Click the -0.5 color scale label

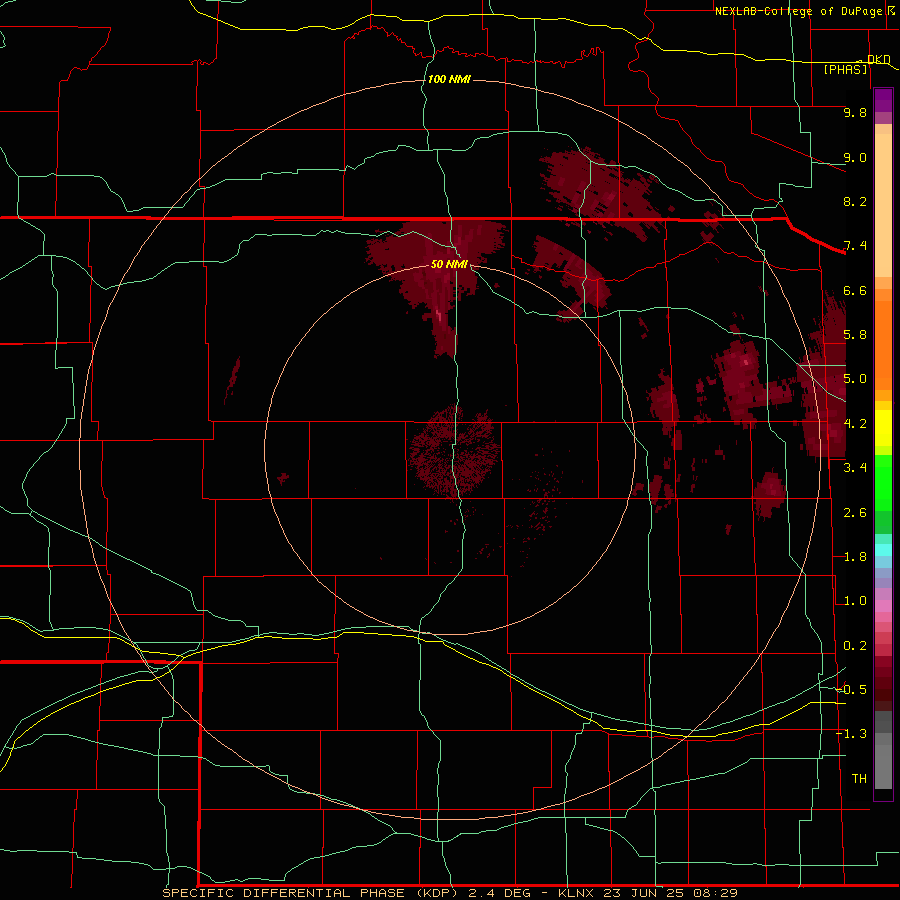coord(851,689)
